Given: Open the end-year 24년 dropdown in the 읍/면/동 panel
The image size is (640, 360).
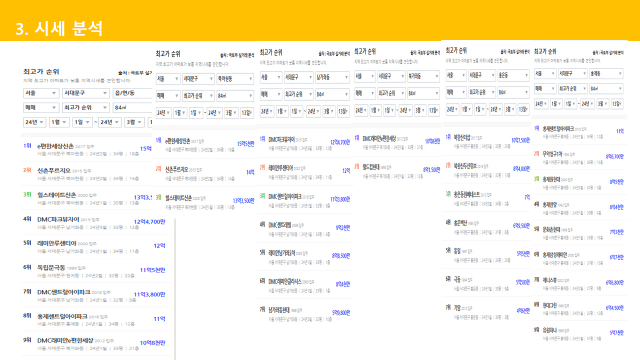Looking at the screenshot, I should pyautogui.click(x=109, y=122).
